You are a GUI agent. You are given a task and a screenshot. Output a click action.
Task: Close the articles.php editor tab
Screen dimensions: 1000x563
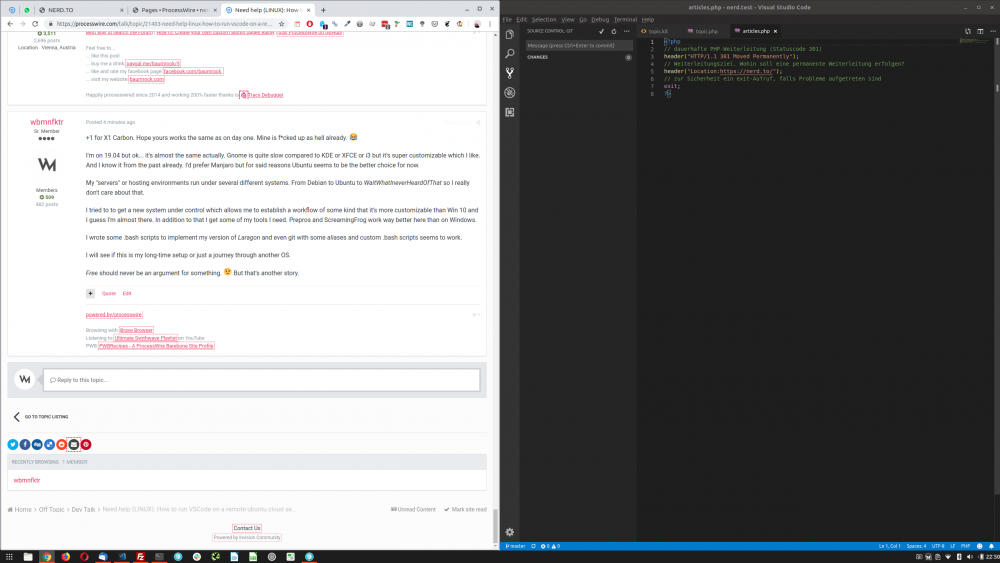click(776, 31)
